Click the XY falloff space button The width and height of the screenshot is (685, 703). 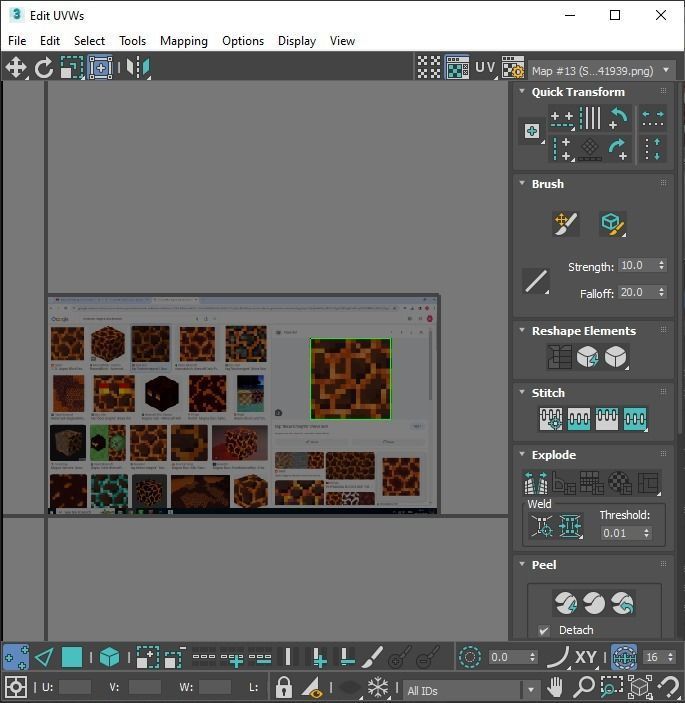[586, 658]
